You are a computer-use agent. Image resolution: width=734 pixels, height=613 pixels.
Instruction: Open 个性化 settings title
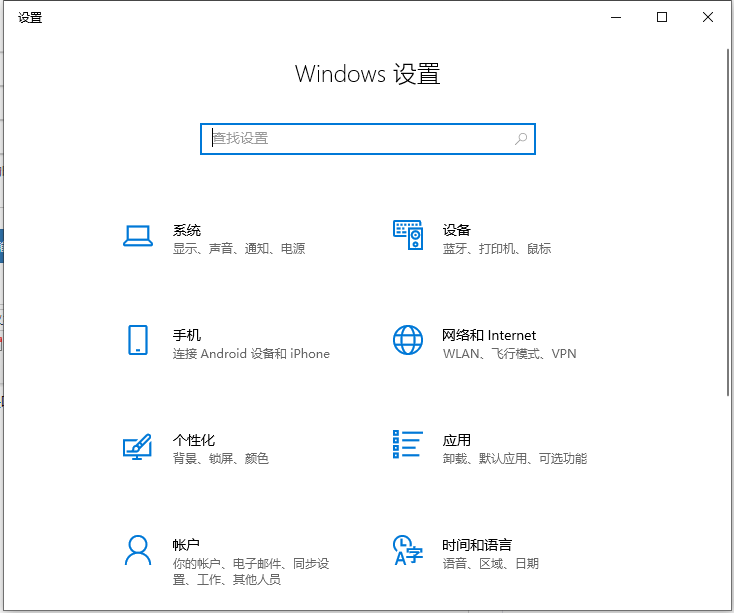pos(193,440)
